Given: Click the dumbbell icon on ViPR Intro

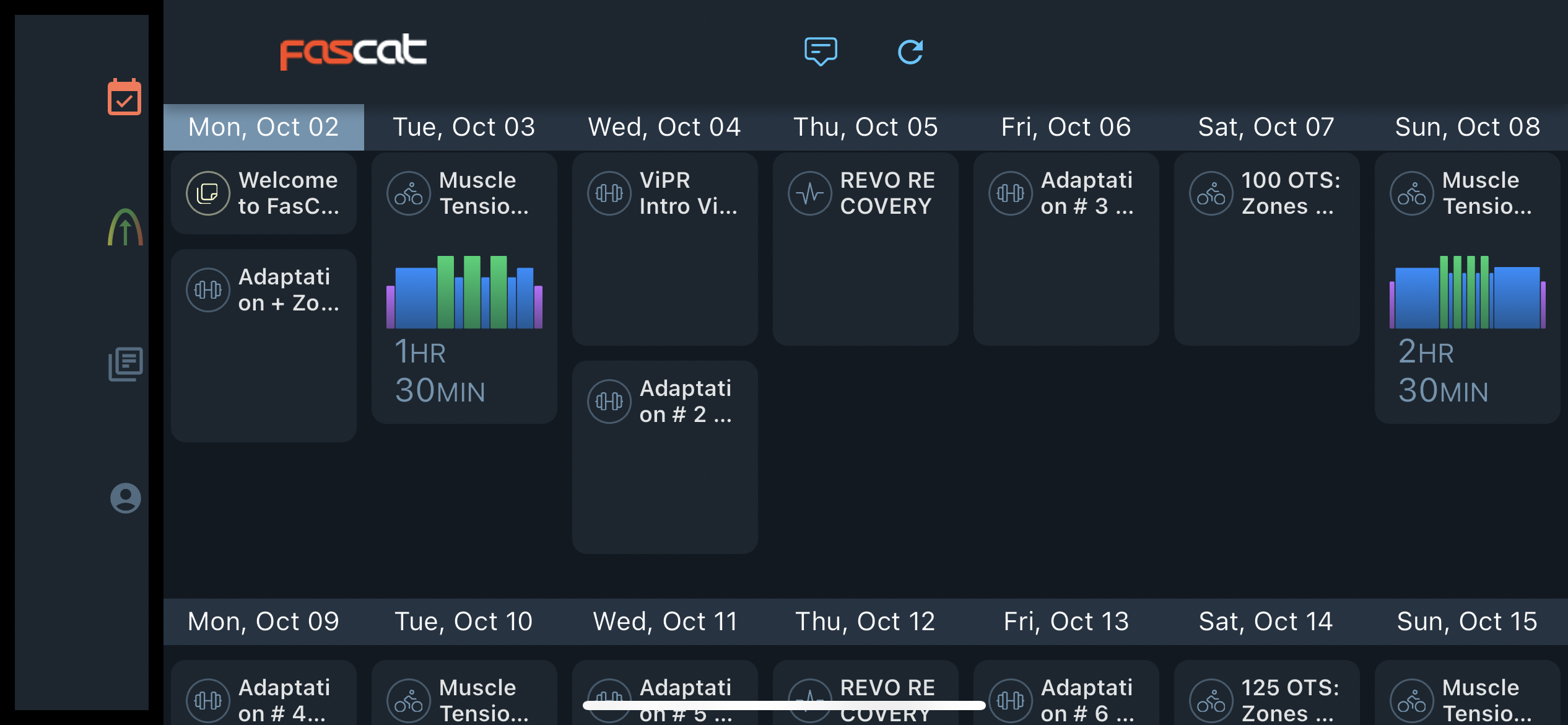Looking at the screenshot, I should (x=609, y=193).
